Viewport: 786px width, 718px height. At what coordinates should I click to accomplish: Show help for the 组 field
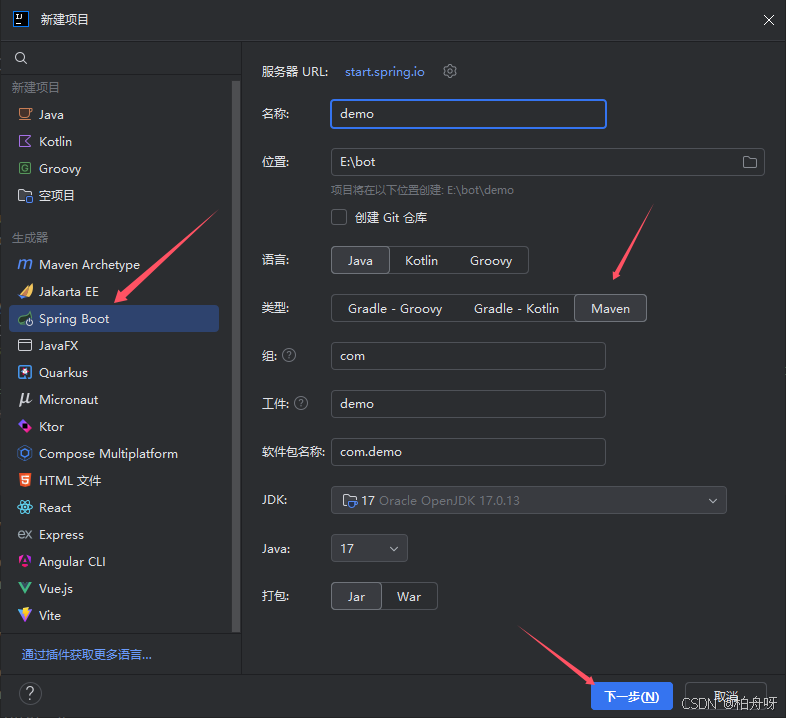click(x=289, y=355)
